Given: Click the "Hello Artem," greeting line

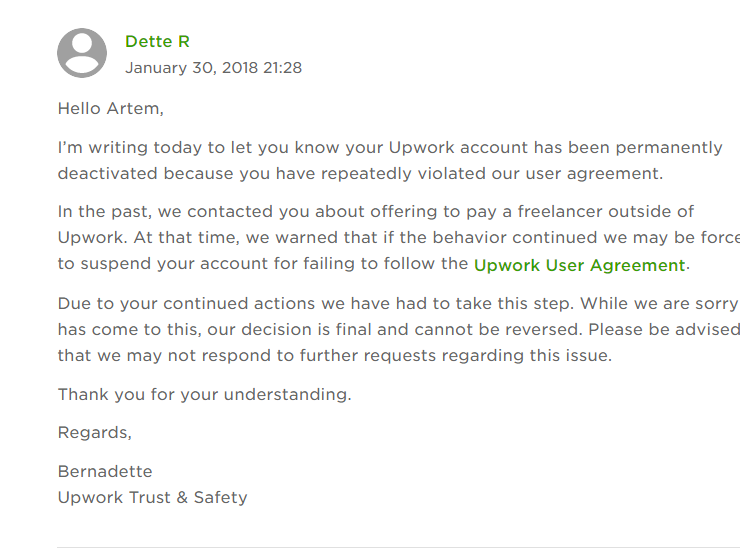Looking at the screenshot, I should pos(110,109).
